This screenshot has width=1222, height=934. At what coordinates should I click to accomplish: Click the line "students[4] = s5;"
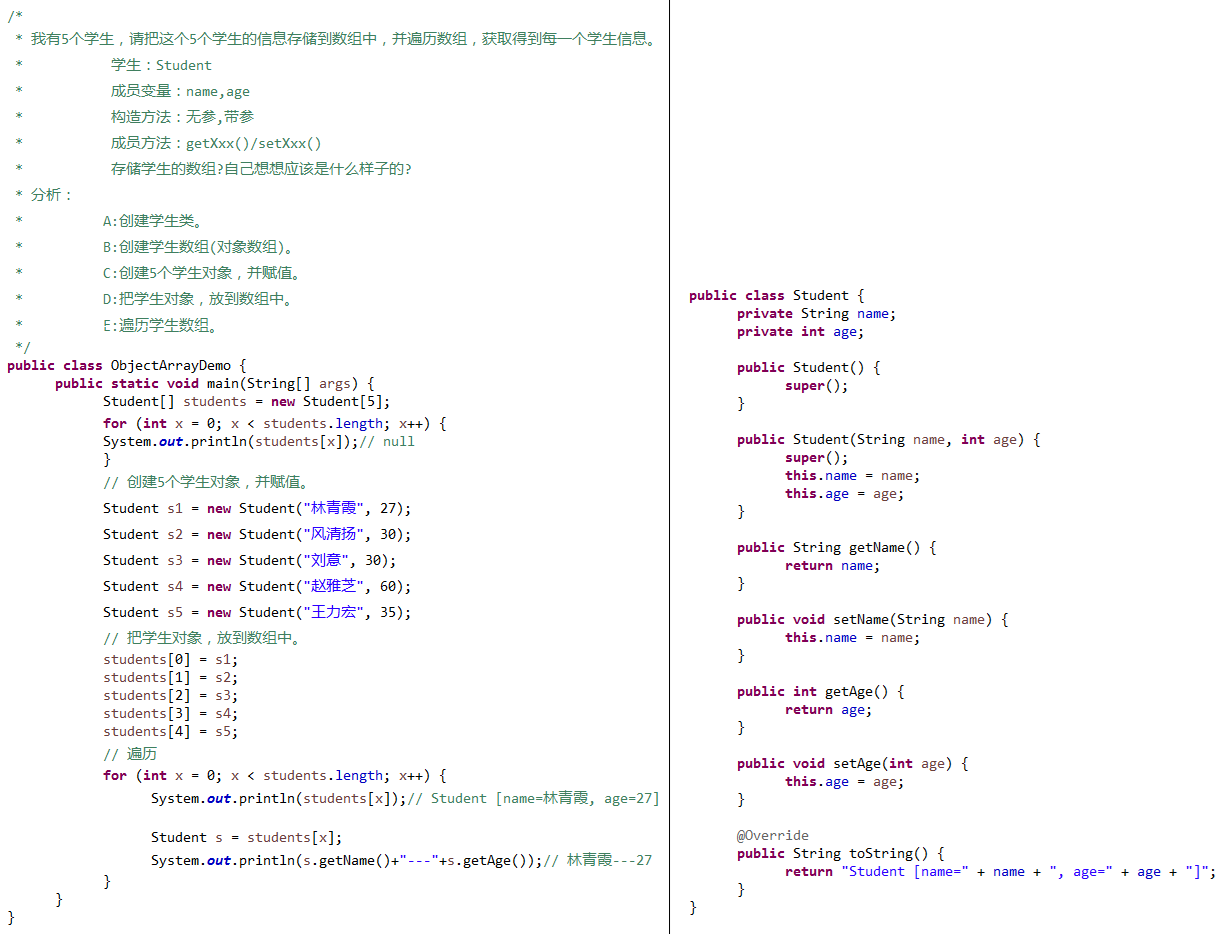pyautogui.click(x=170, y=731)
